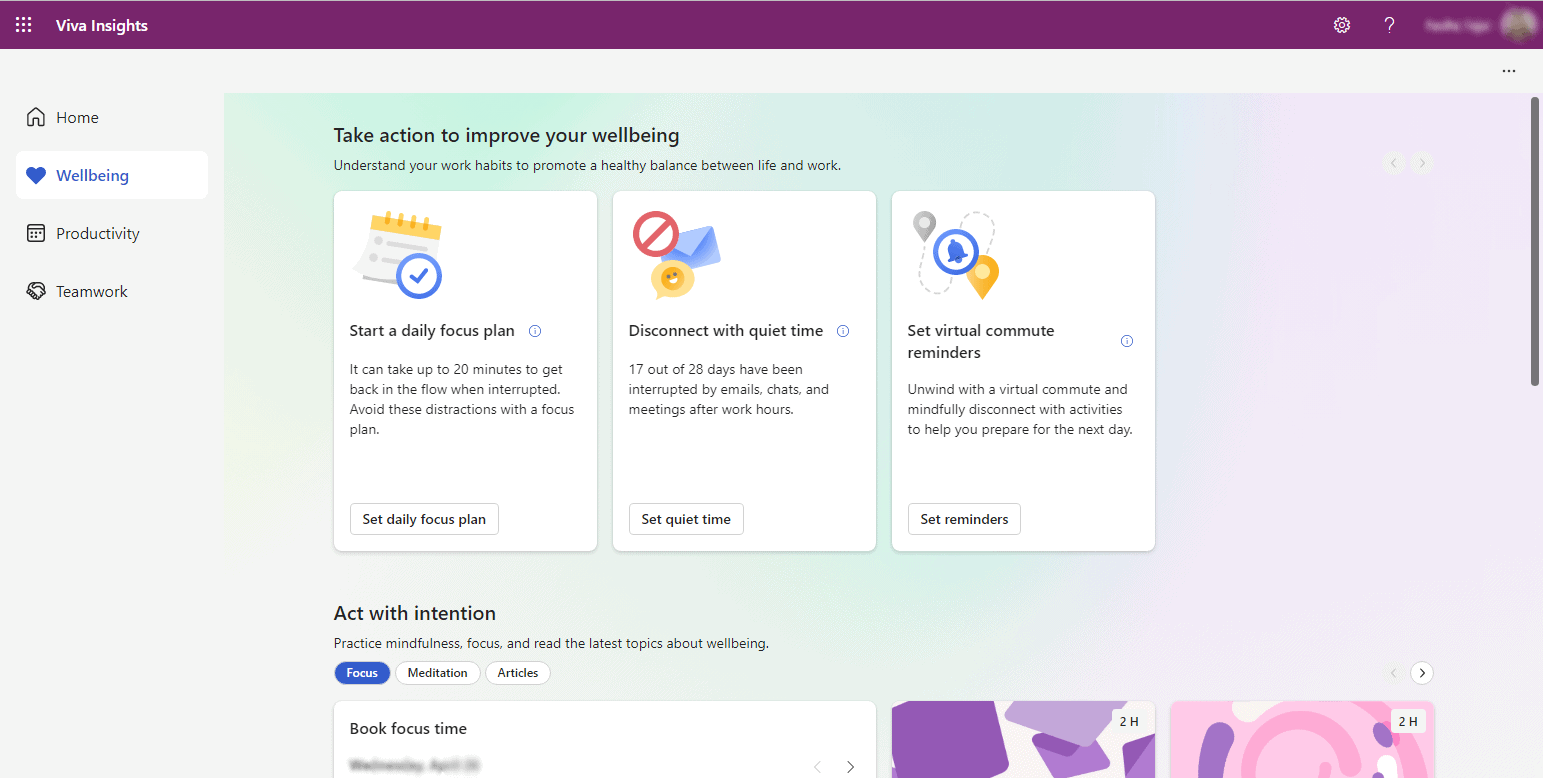Open the purple 2 H focus thumbnail
The image size is (1543, 778).
(1023, 739)
